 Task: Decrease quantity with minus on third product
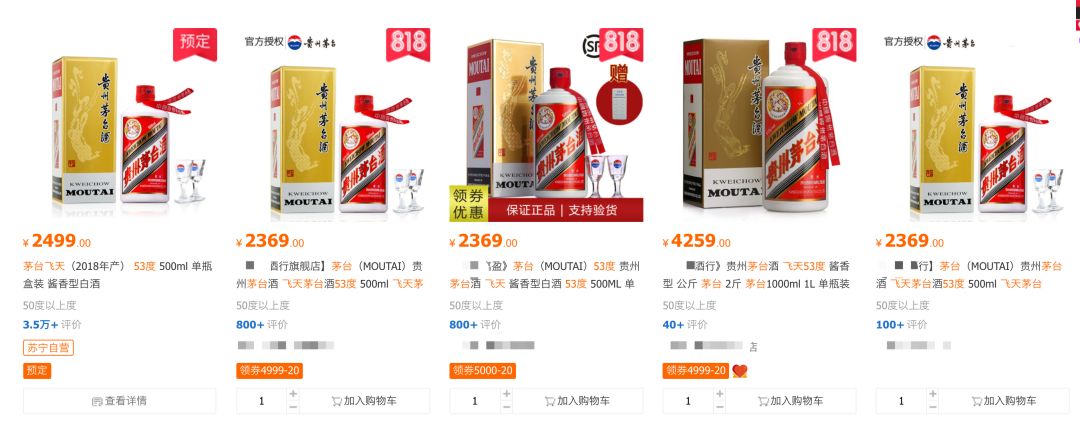pyautogui.click(x=506, y=407)
